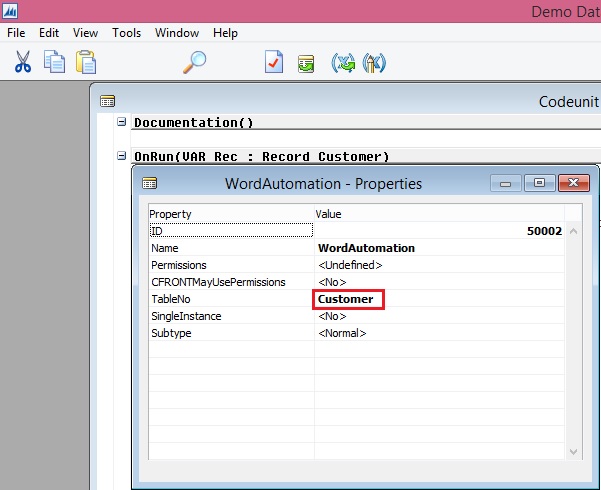Open the File menu
Screen dimensions: 601x490
(x=16, y=33)
